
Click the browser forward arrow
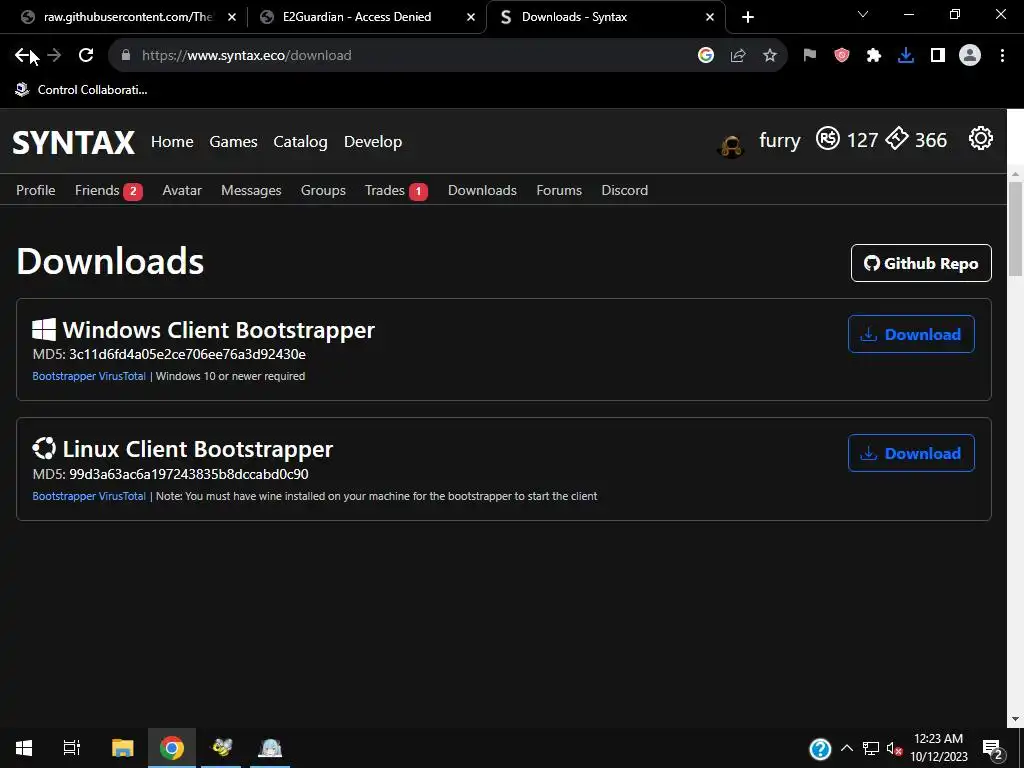point(54,56)
